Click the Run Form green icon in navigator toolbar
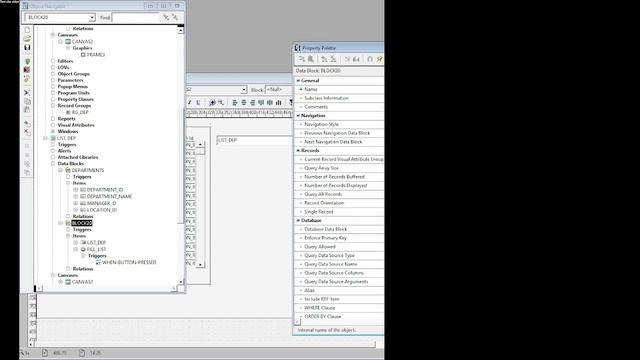The width and height of the screenshot is (640, 360). pyautogui.click(x=27, y=62)
